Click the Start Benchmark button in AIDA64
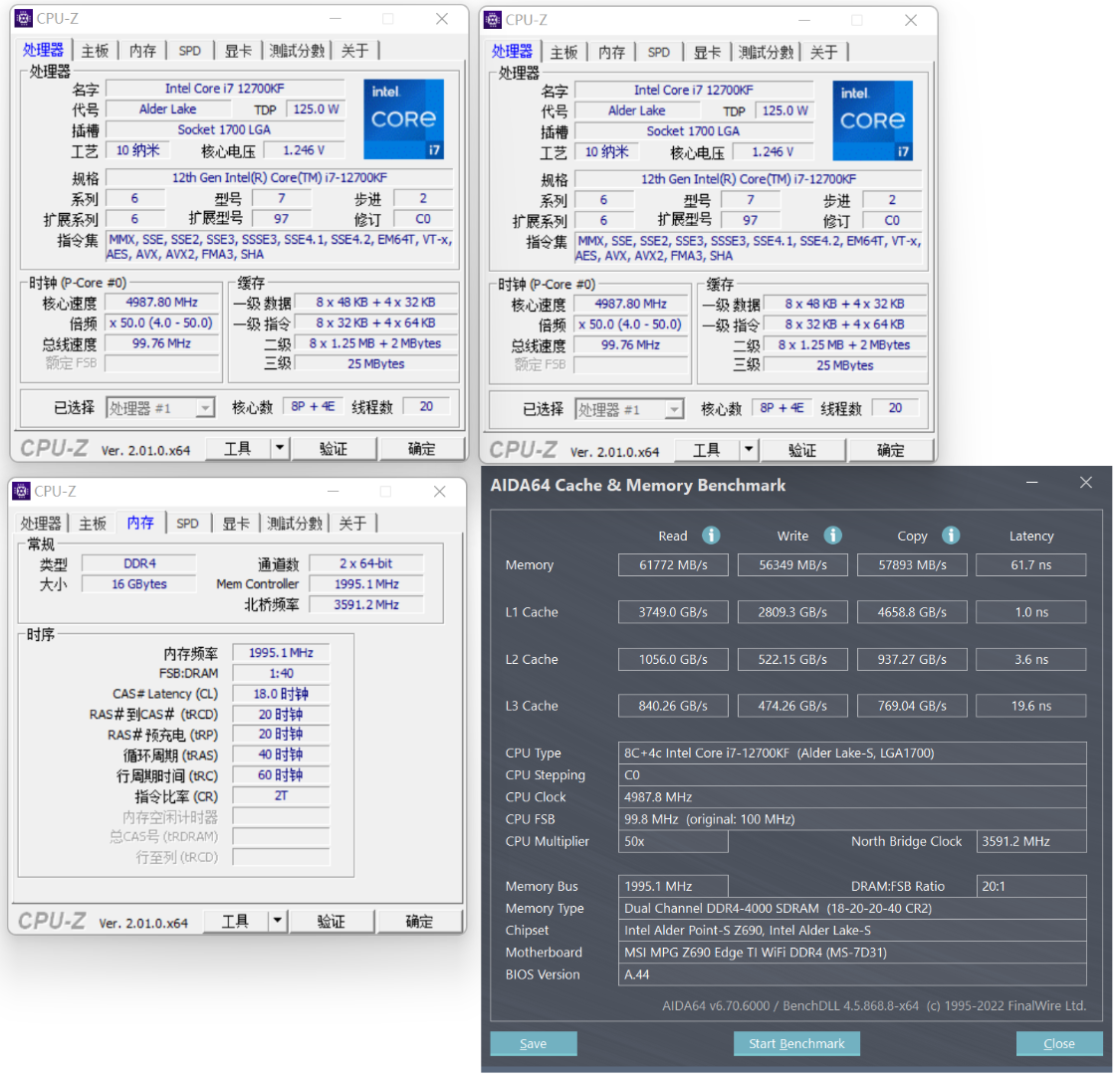Viewport: 1120px width, 1078px height. pos(796,1043)
